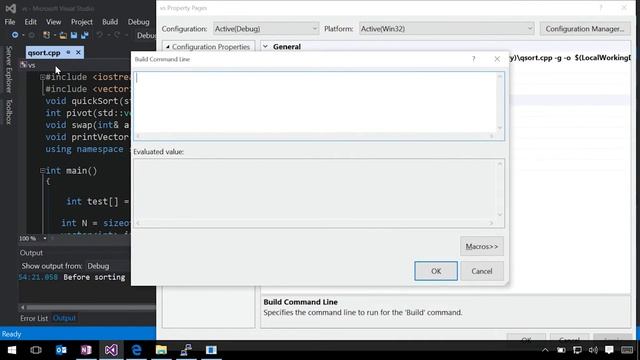Viewport: 640px width, 360px height.
Task: Collapse the #include region in editor
Action: (42, 77)
